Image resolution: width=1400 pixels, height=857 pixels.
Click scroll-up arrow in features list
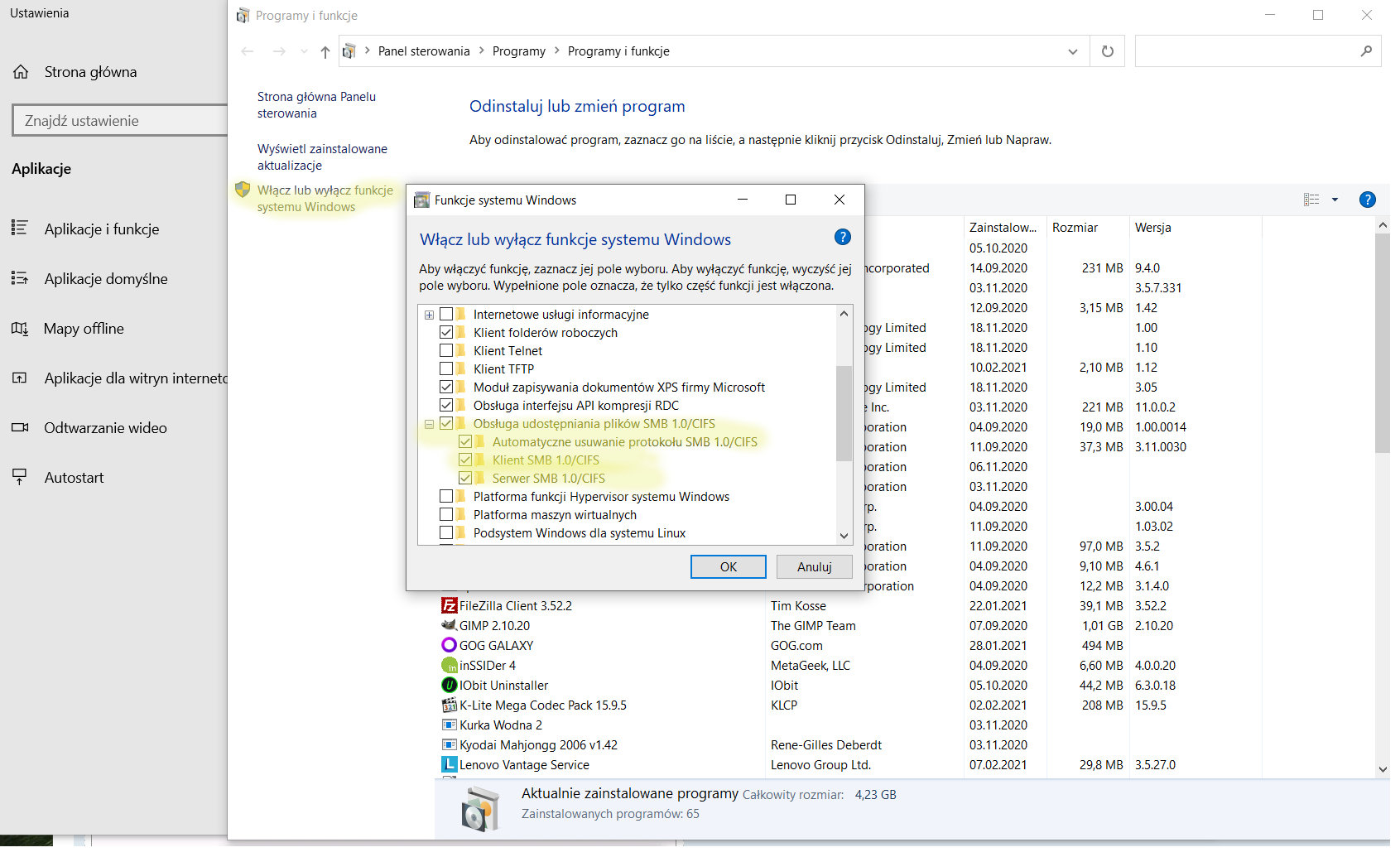tap(844, 313)
